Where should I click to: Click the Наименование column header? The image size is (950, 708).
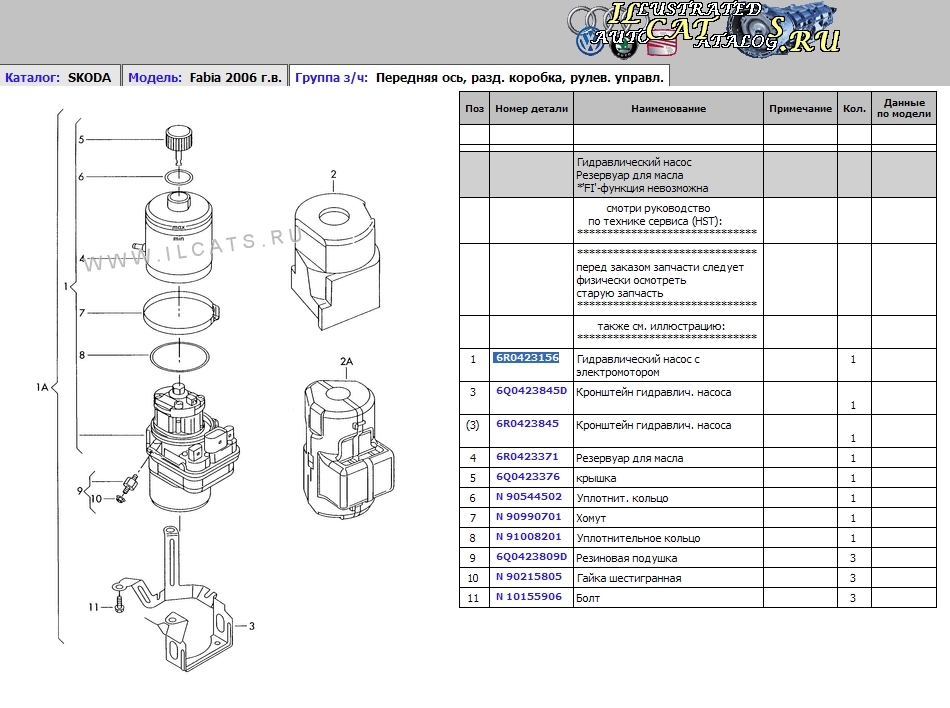668,108
